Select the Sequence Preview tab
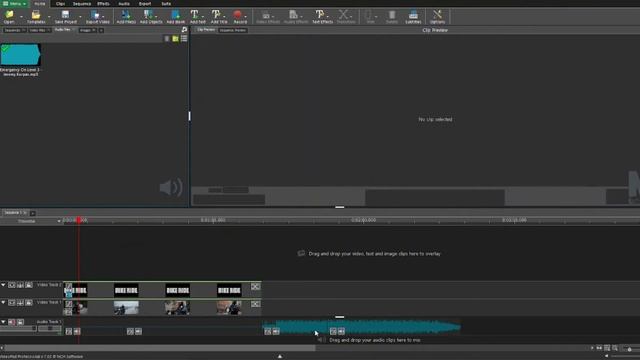This screenshot has width=640, height=360. tap(233, 30)
